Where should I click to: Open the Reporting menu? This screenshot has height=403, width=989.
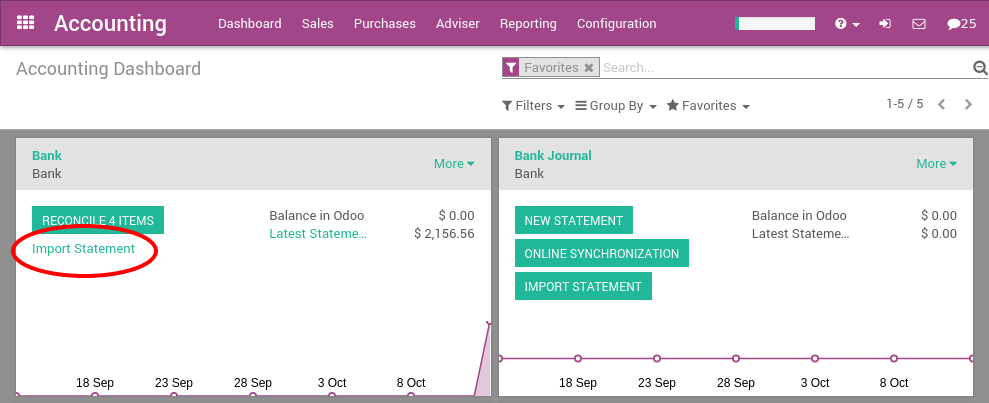point(528,24)
